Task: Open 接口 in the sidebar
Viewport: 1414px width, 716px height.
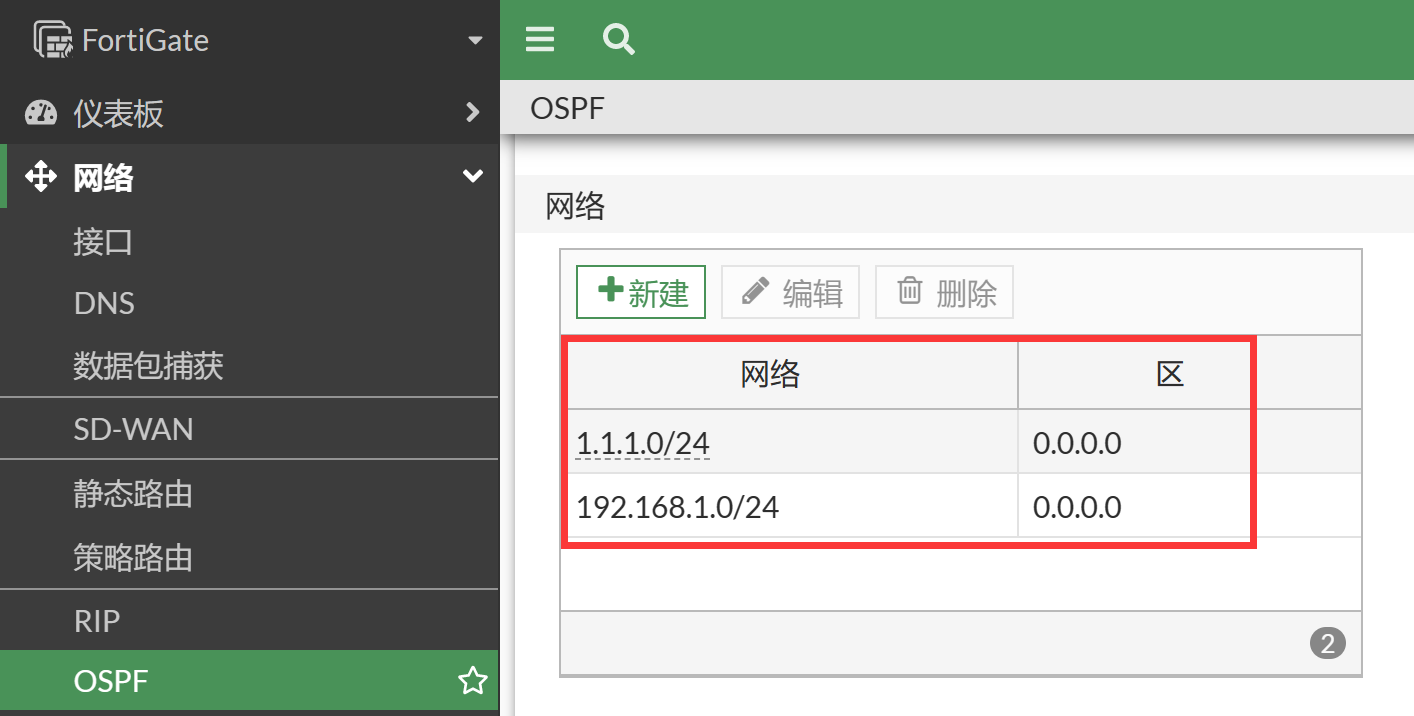Action: click(x=103, y=242)
